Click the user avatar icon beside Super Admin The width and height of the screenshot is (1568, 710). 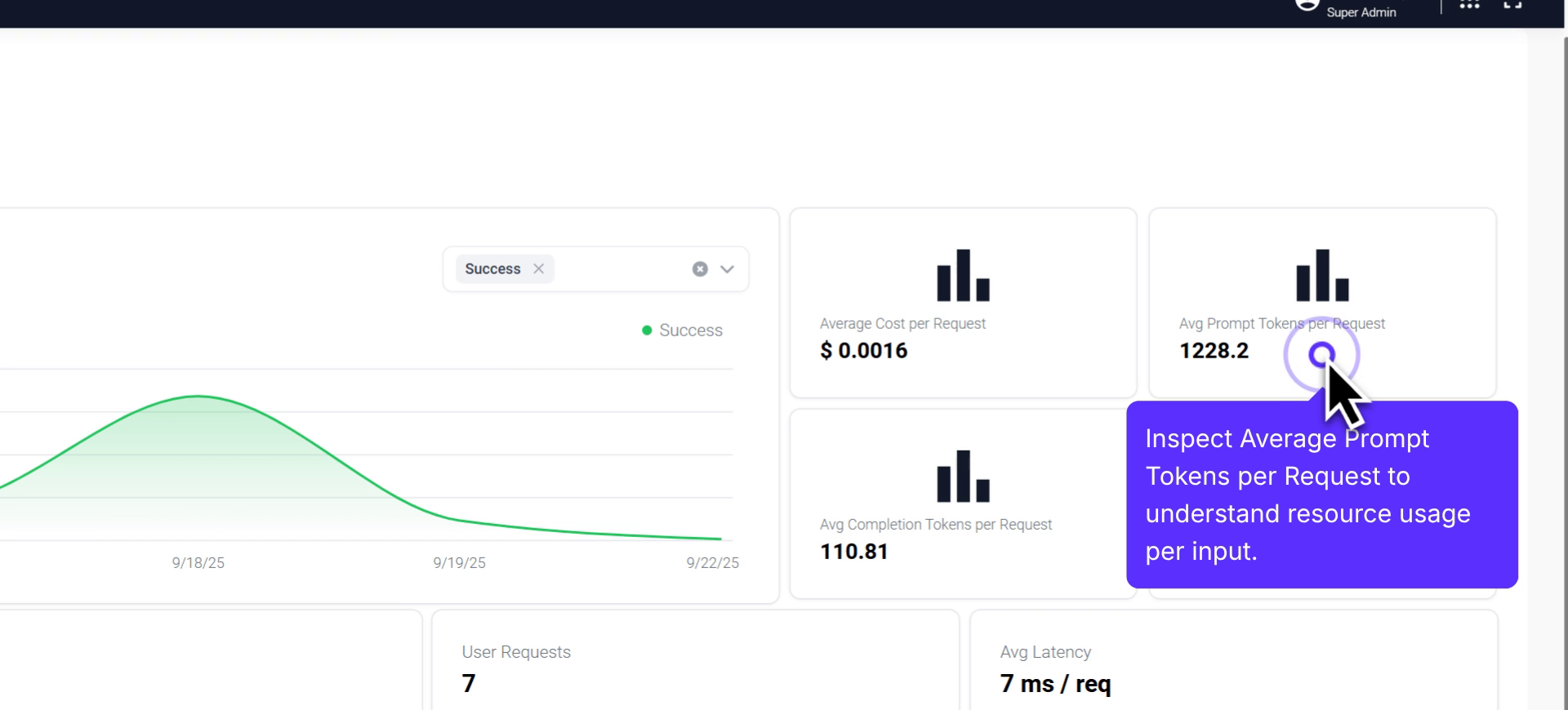click(x=1307, y=6)
